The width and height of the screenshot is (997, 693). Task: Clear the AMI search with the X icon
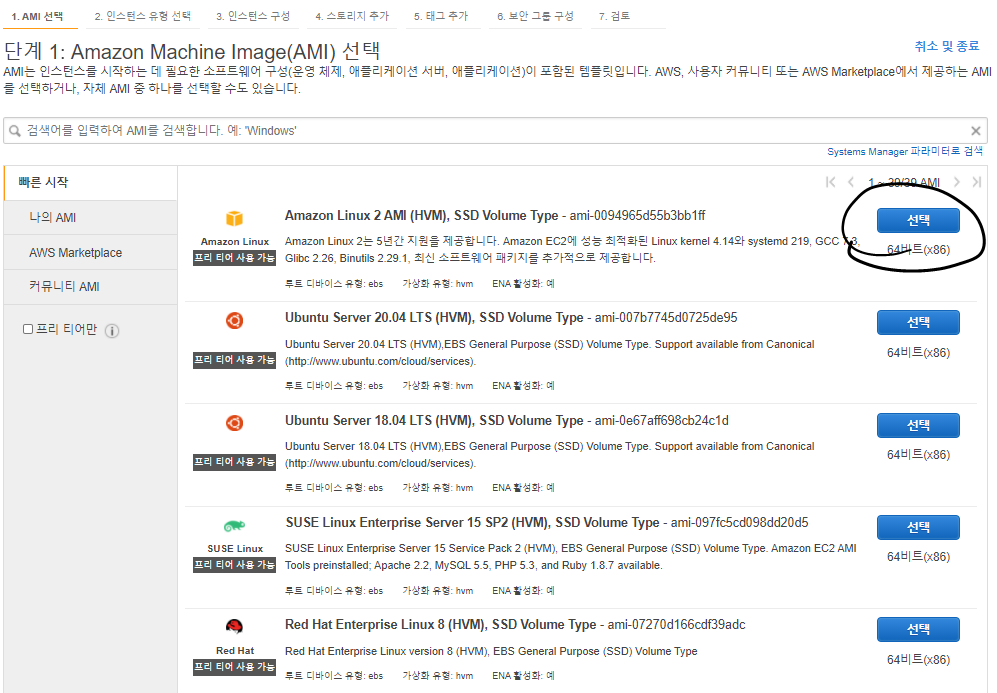pos(976,131)
